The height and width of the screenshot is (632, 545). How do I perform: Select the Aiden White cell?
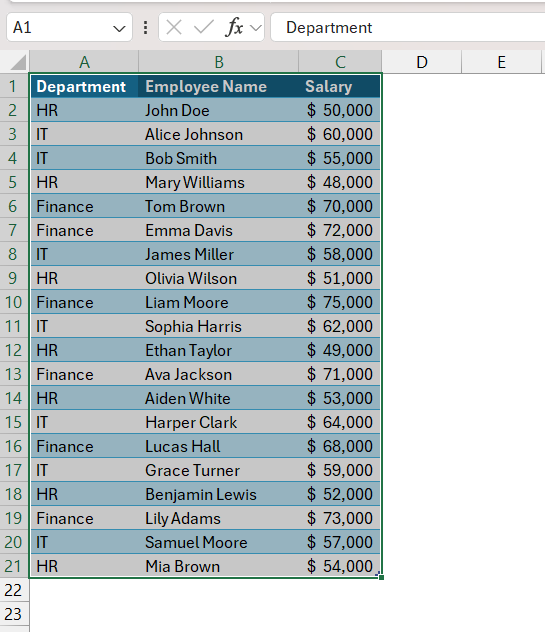[218, 398]
